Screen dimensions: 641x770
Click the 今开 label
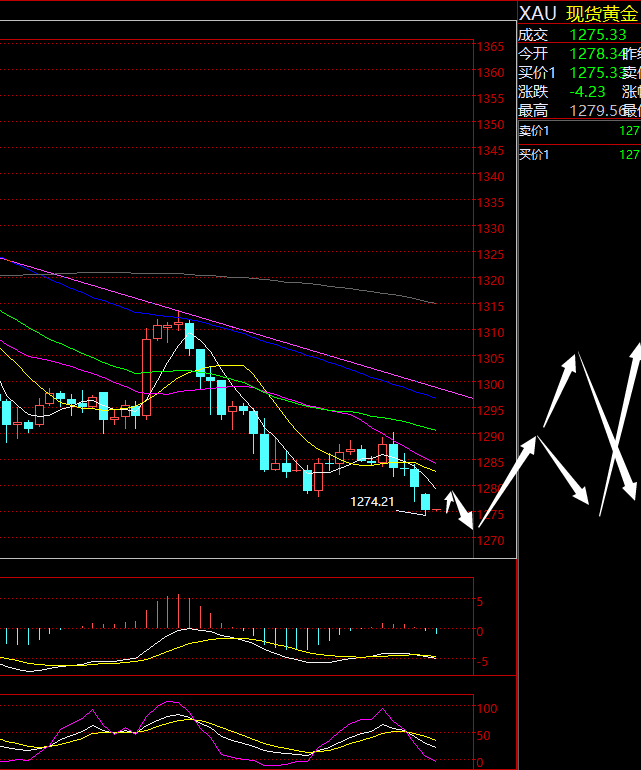(533, 54)
